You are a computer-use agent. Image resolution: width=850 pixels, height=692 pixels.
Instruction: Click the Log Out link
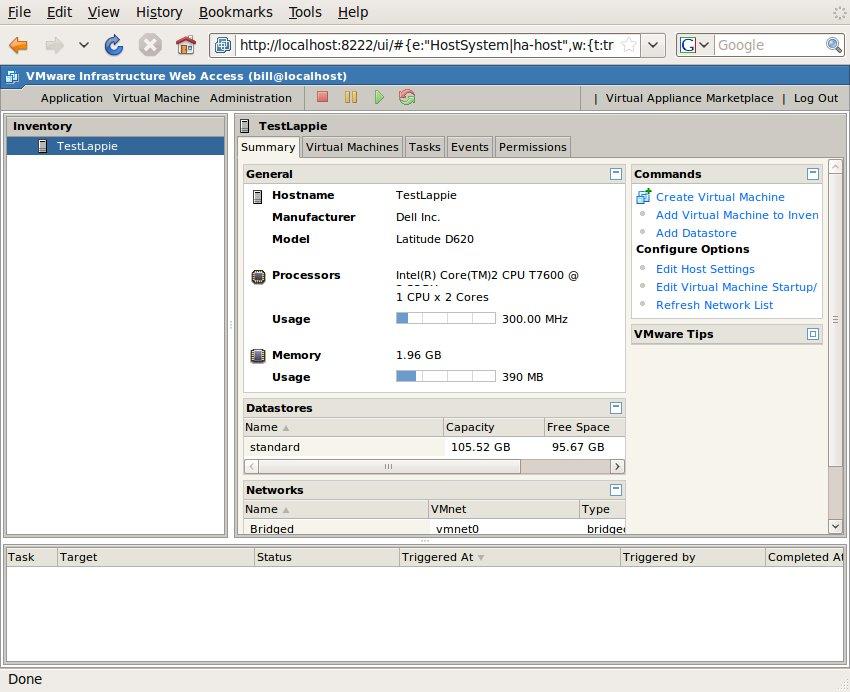click(816, 98)
